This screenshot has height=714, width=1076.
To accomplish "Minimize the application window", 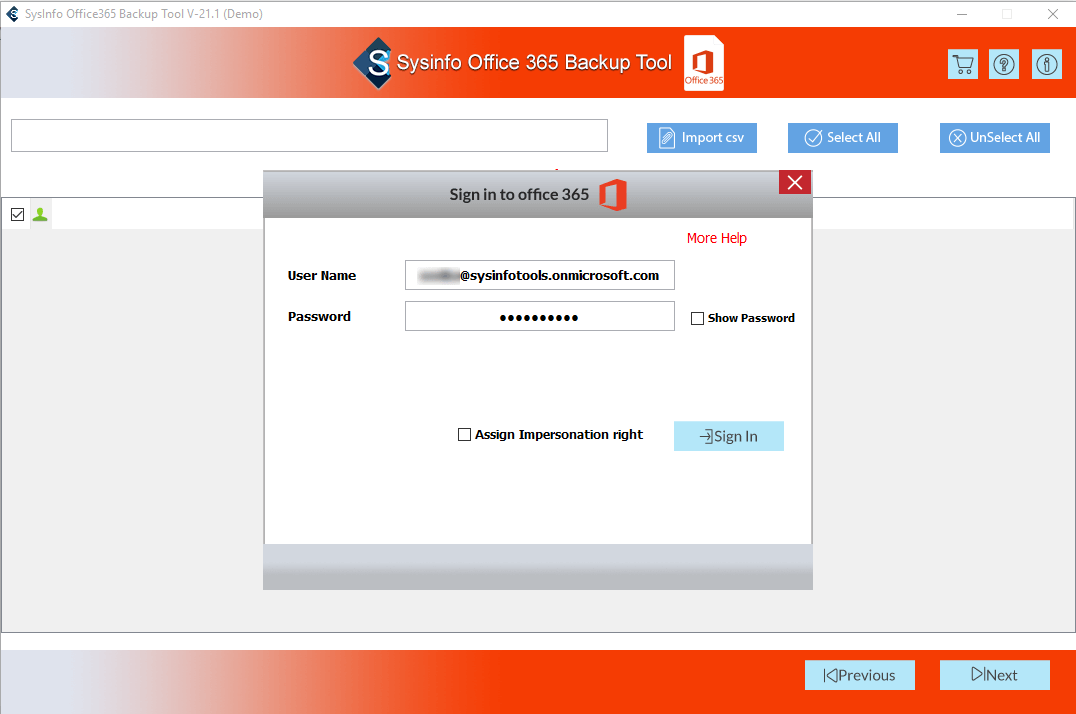I will click(x=962, y=14).
